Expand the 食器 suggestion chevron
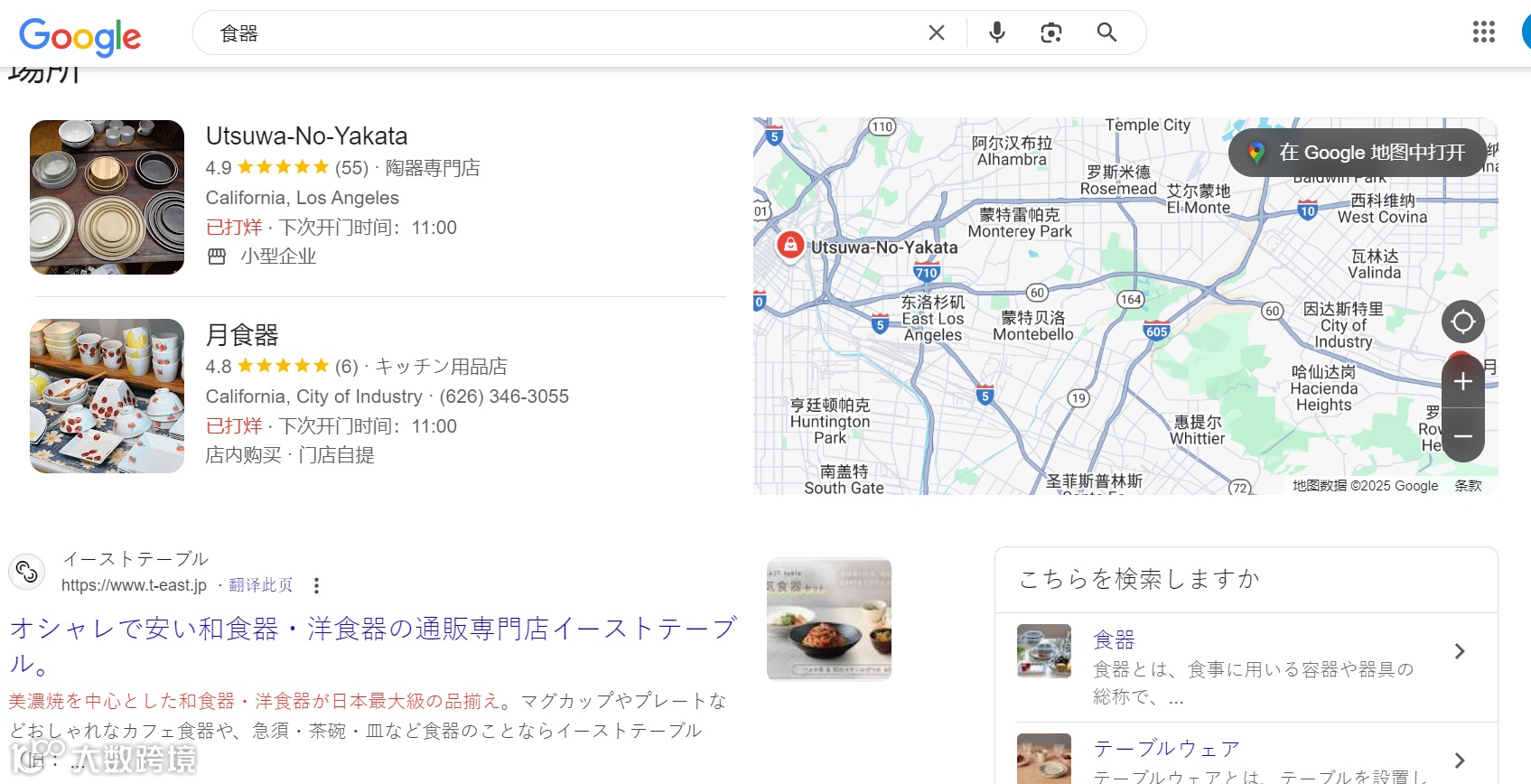 (x=1460, y=651)
